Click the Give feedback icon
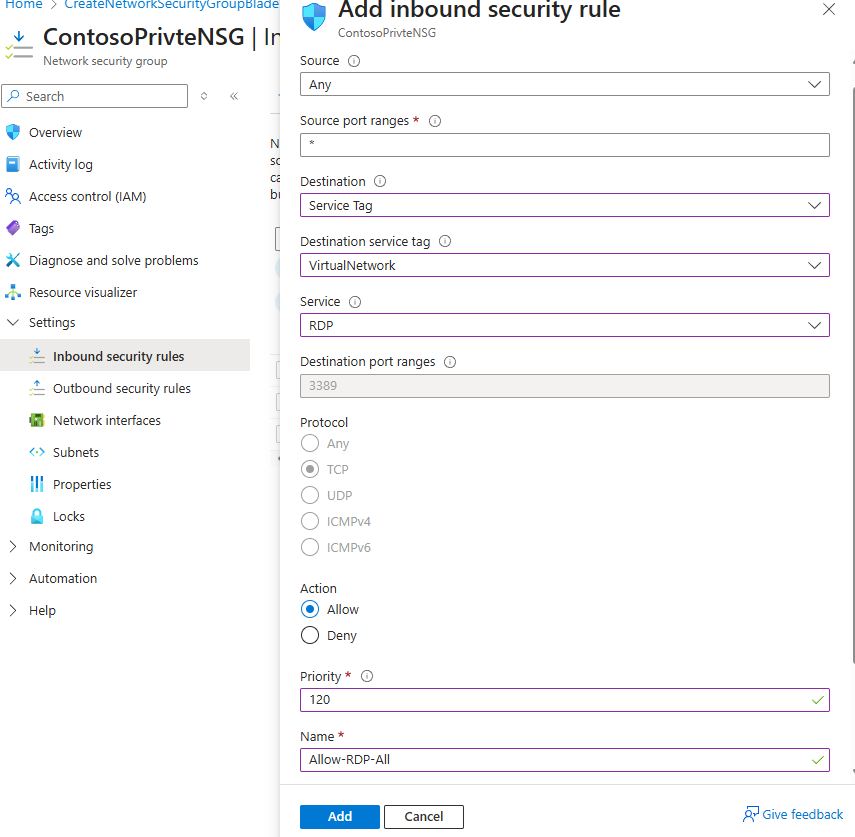 [750, 815]
